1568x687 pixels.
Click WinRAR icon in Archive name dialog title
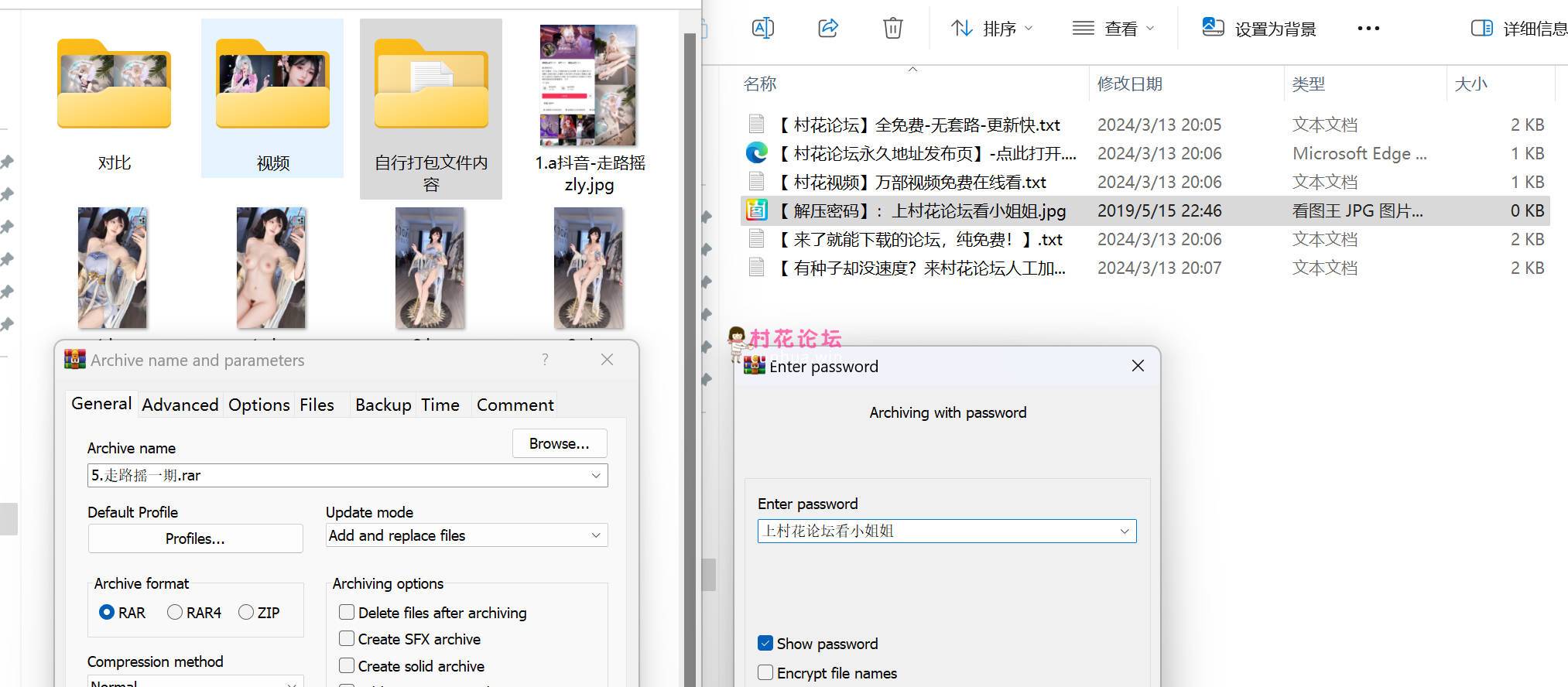coord(74,359)
